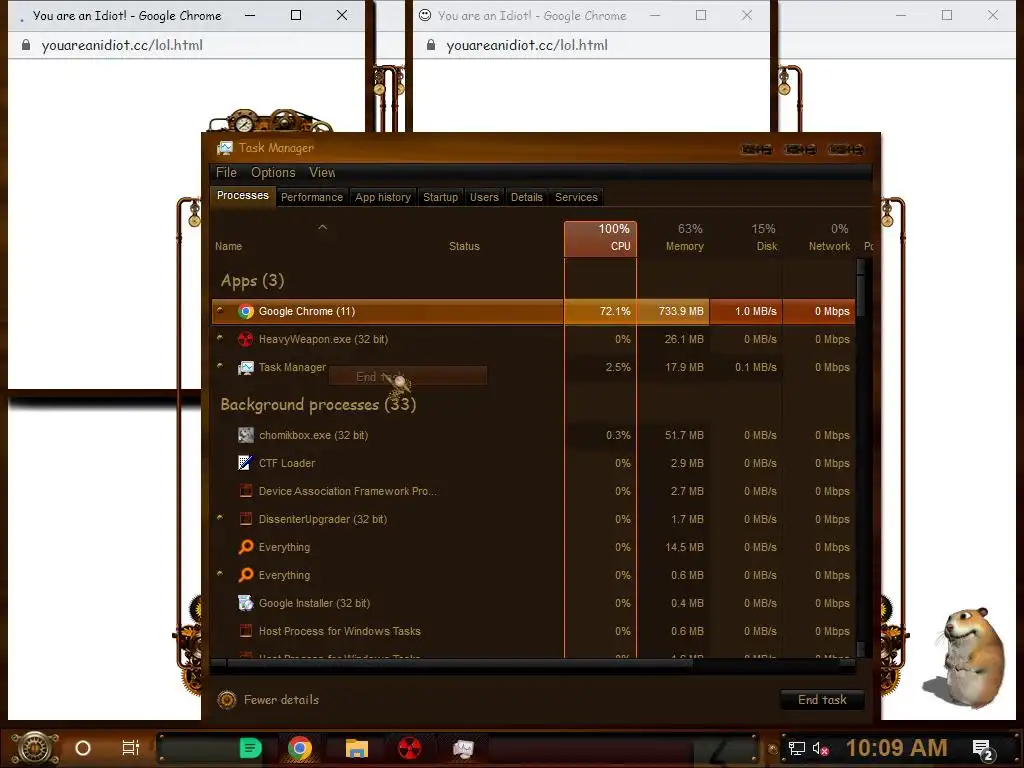Open the red radiation taskbar app
Image resolution: width=1024 pixels, height=768 pixels.
click(x=409, y=748)
